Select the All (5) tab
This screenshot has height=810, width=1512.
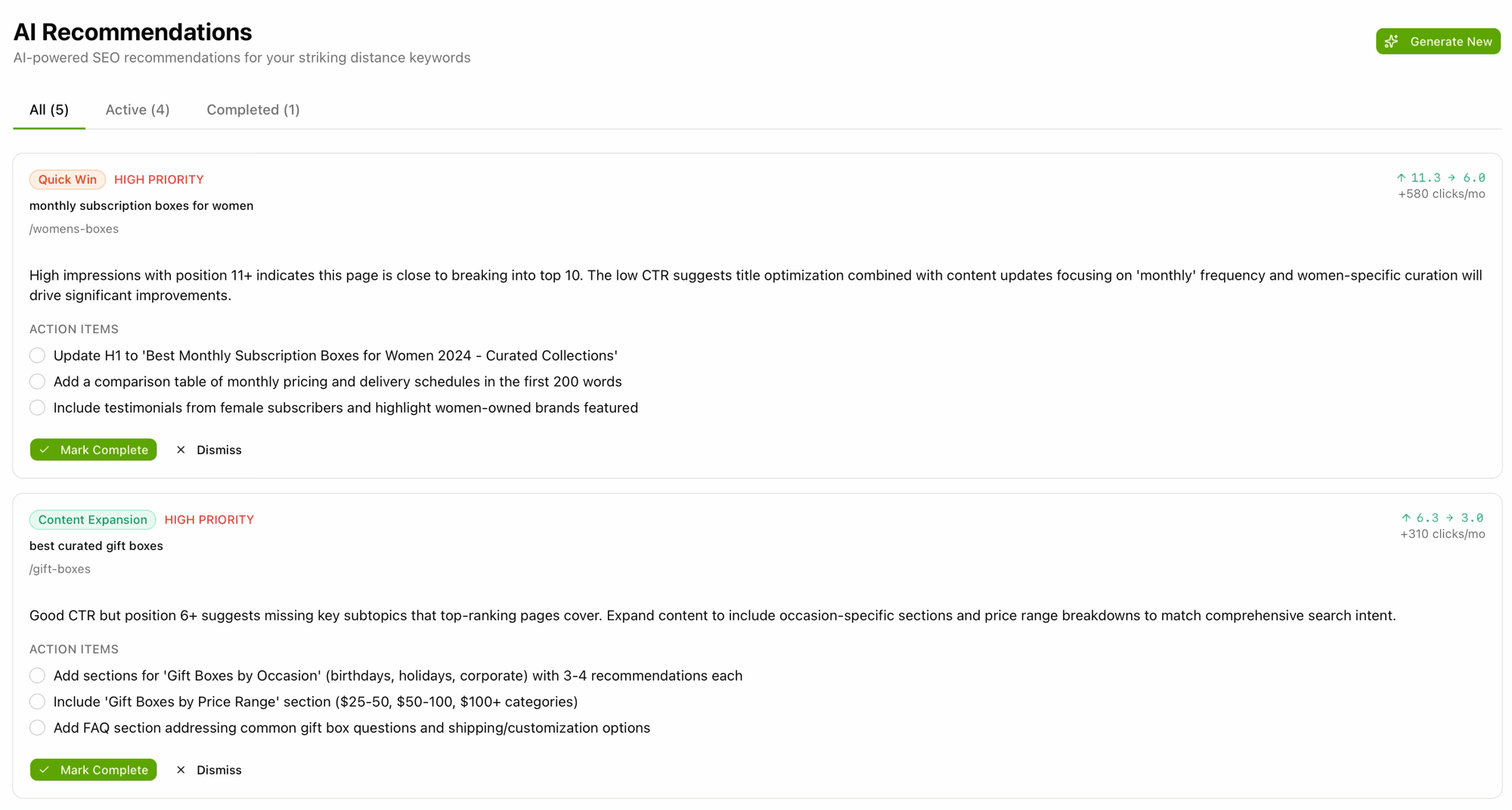[x=48, y=110]
